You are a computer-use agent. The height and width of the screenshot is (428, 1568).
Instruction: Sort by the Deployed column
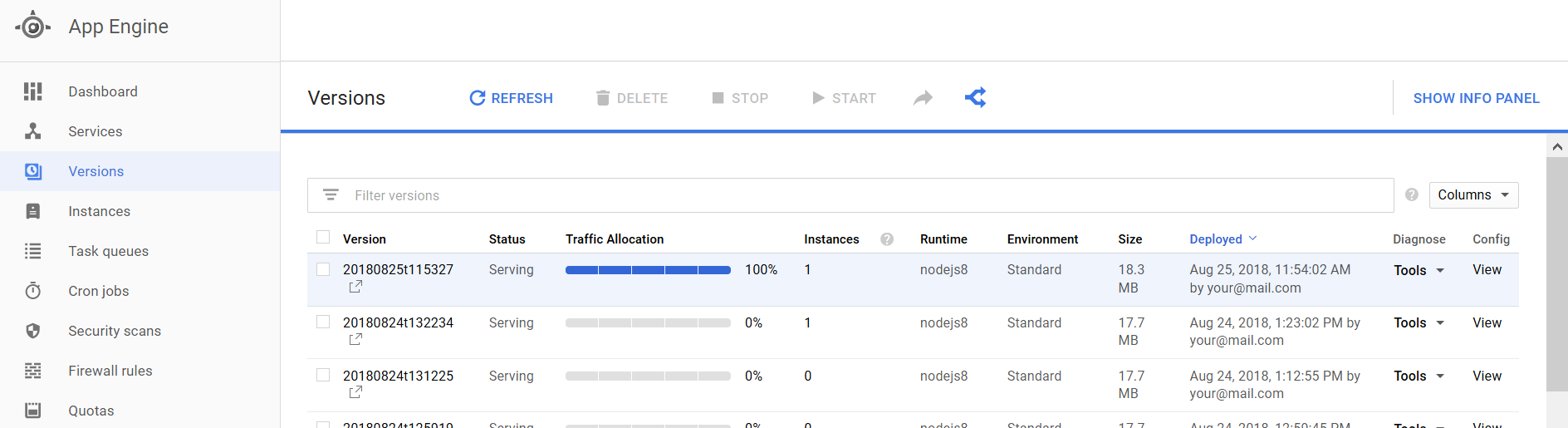pos(1223,239)
